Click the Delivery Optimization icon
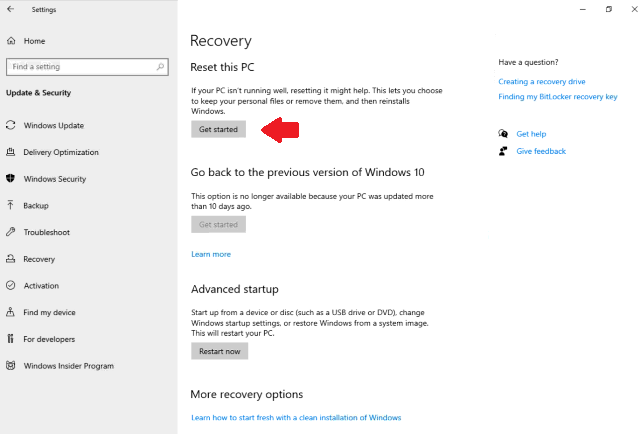 click(11, 152)
